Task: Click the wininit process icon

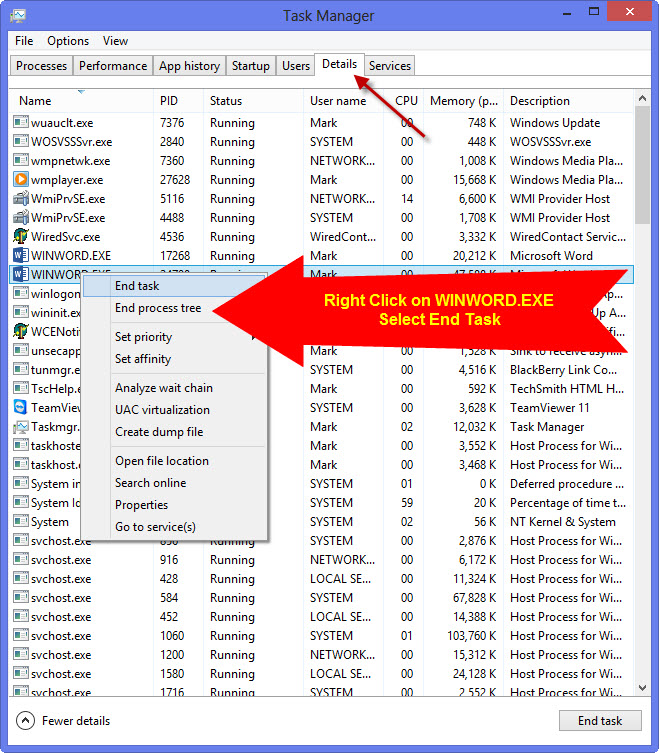Action: [21, 313]
